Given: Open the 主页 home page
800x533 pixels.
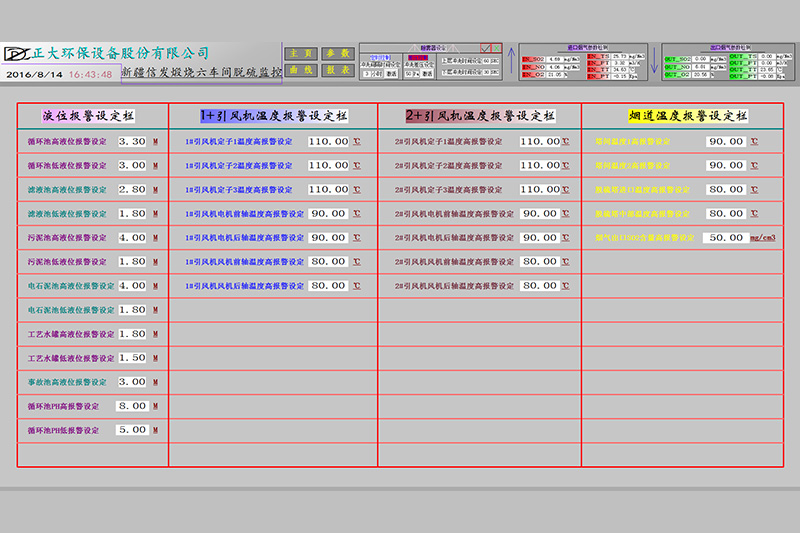Looking at the screenshot, I should (301, 54).
